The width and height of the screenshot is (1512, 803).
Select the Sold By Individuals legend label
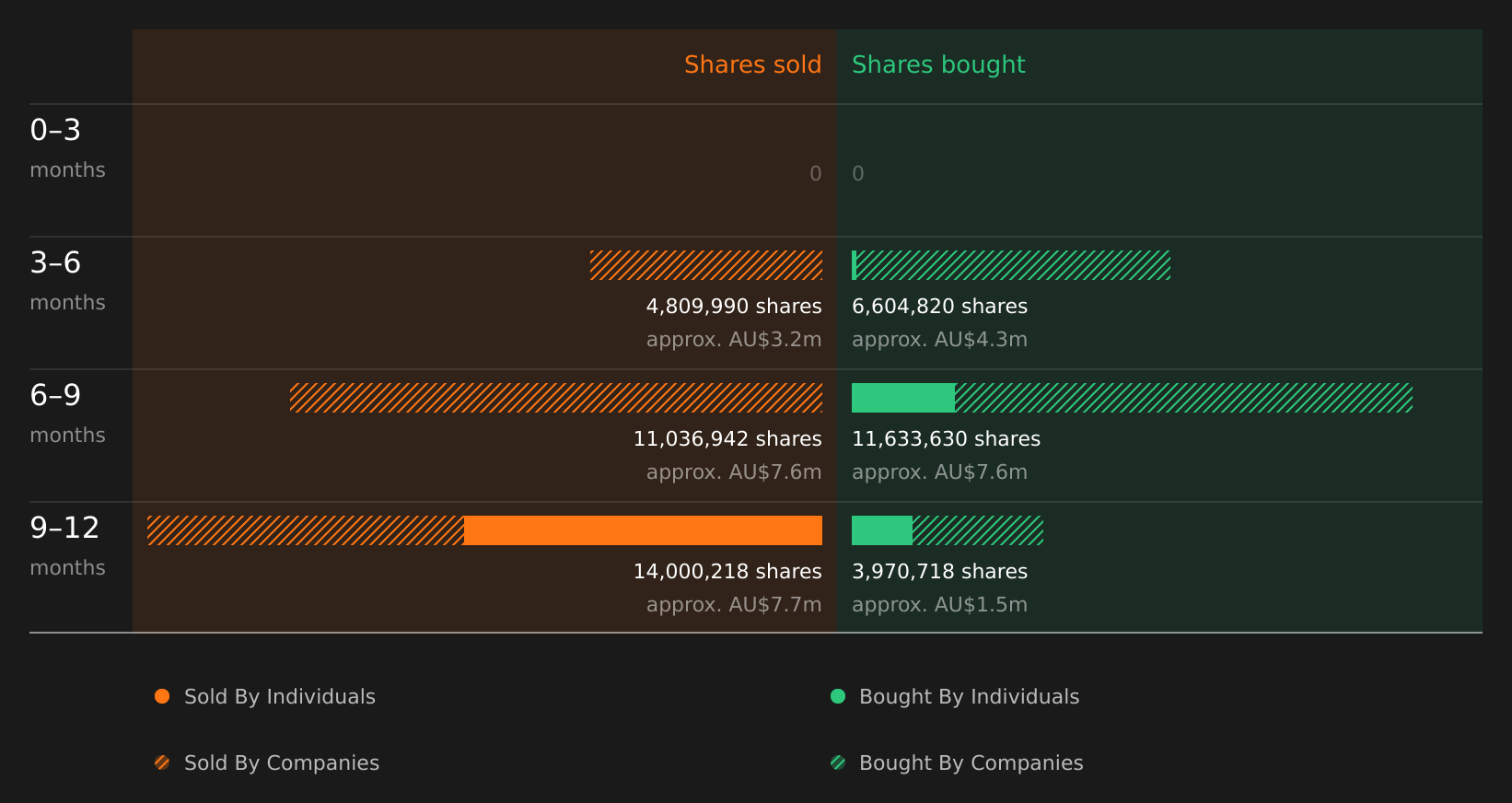click(x=280, y=697)
